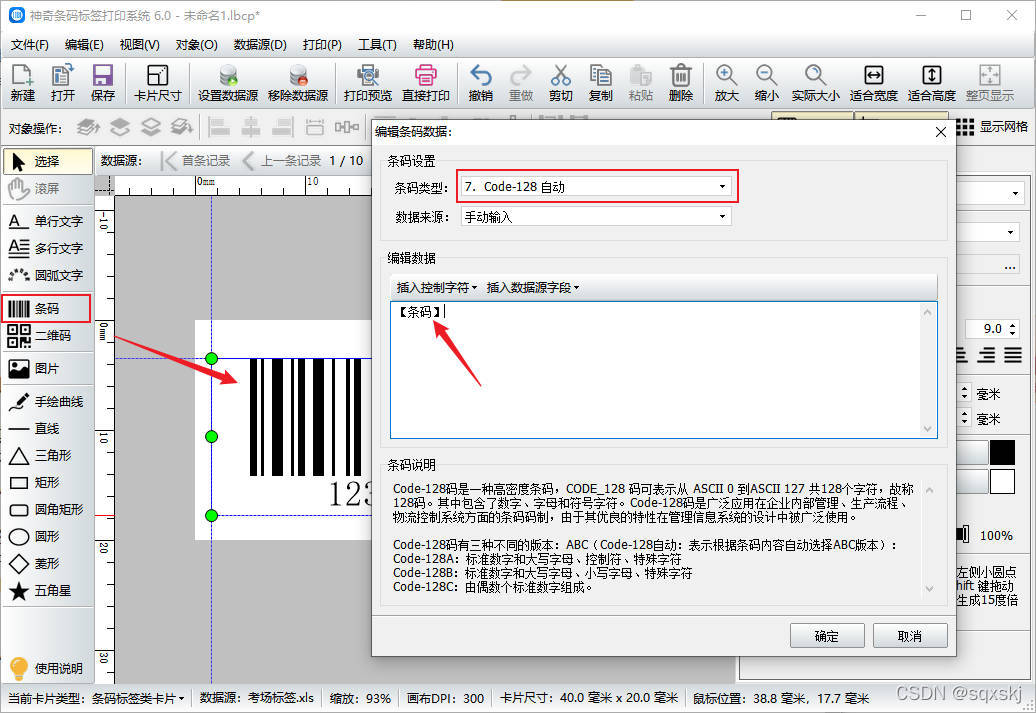Open 使用说明 help lightbulb

coord(48,668)
